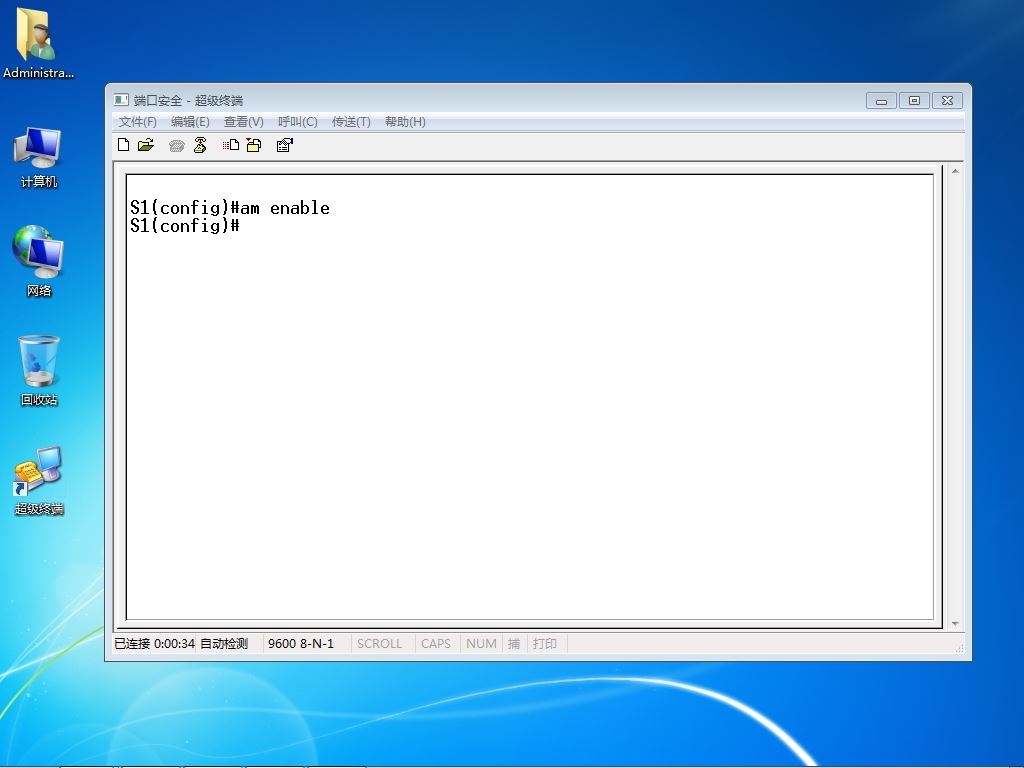Click the 自动检测 status entry
Screen dimensions: 1024x768
pos(224,644)
